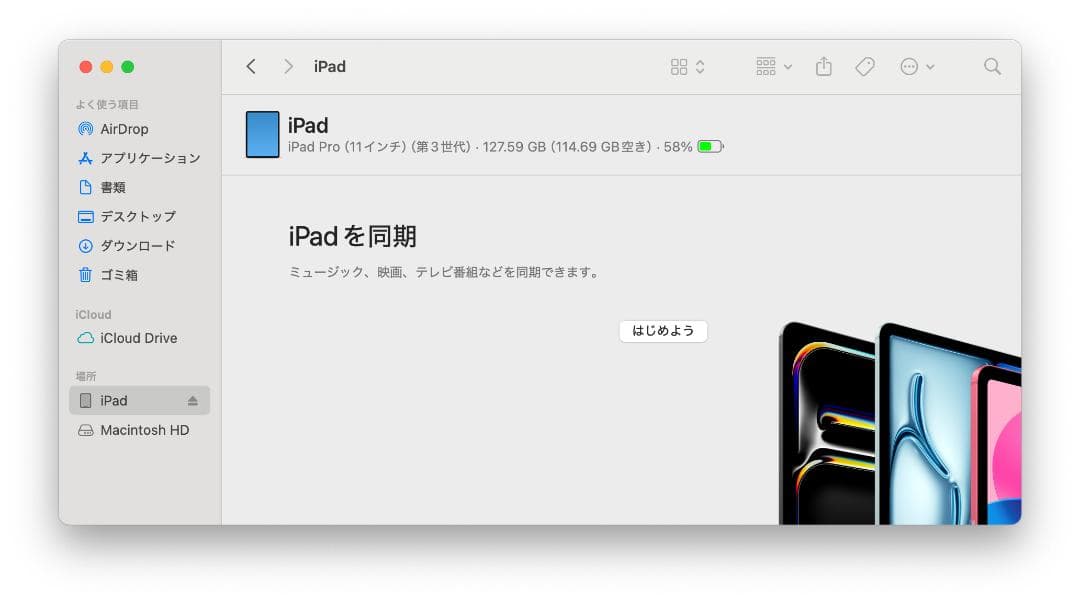Open the Share icon in the toolbar
This screenshot has height=602, width=1080.
point(823,66)
